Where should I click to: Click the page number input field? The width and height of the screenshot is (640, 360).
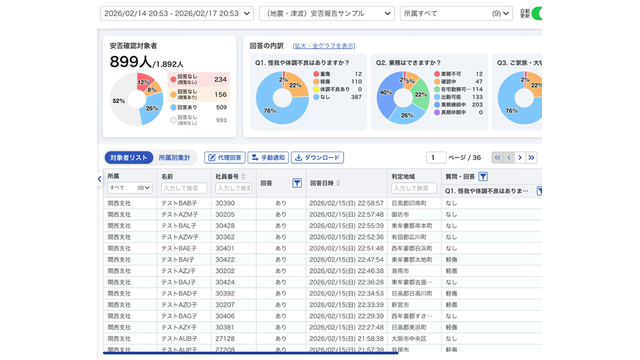[x=436, y=158]
